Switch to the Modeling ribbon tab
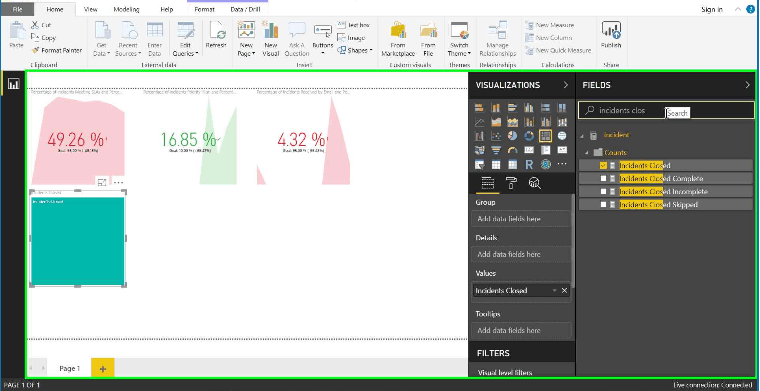This screenshot has height=391, width=760. click(127, 9)
